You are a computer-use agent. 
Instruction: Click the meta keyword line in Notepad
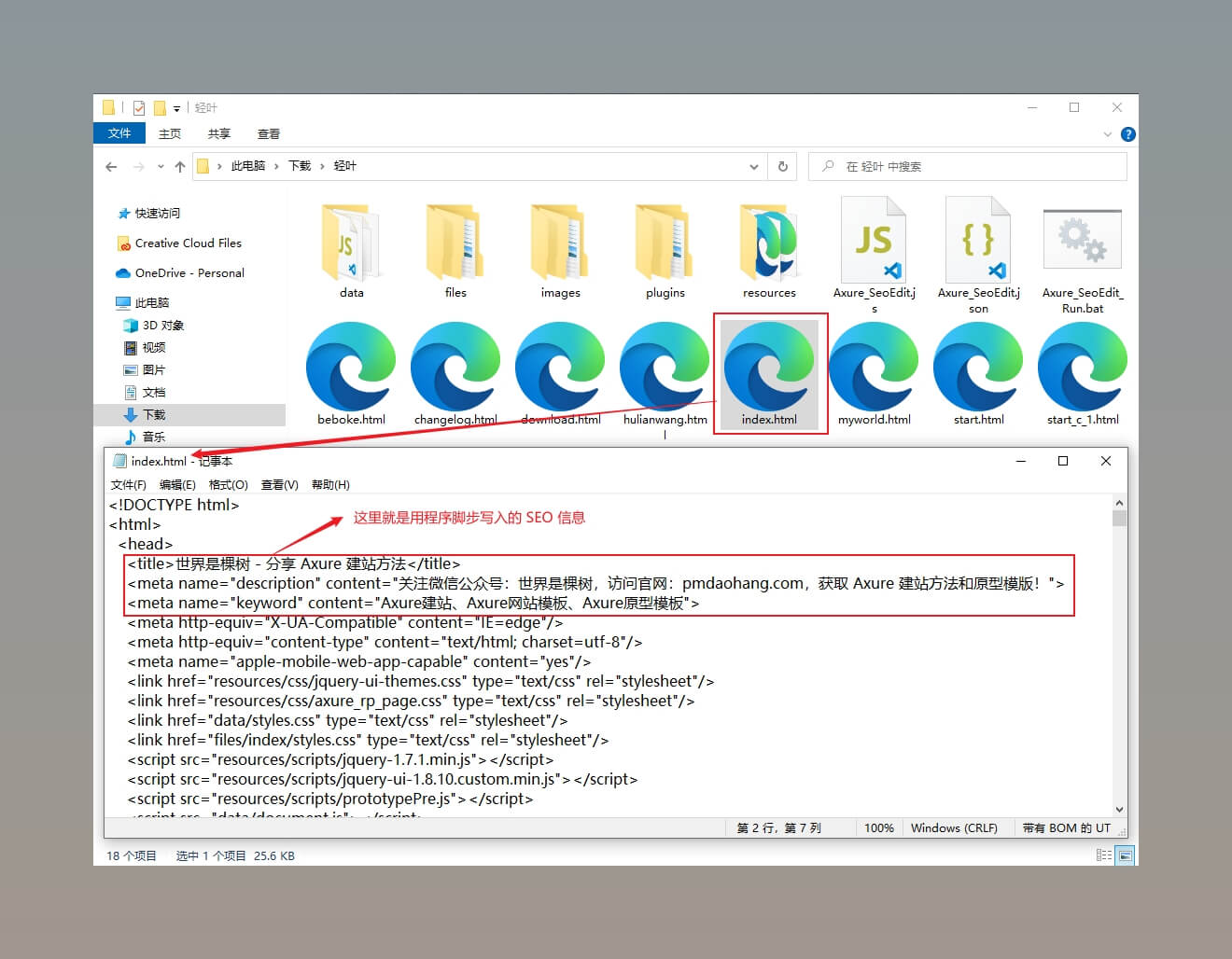(x=413, y=603)
